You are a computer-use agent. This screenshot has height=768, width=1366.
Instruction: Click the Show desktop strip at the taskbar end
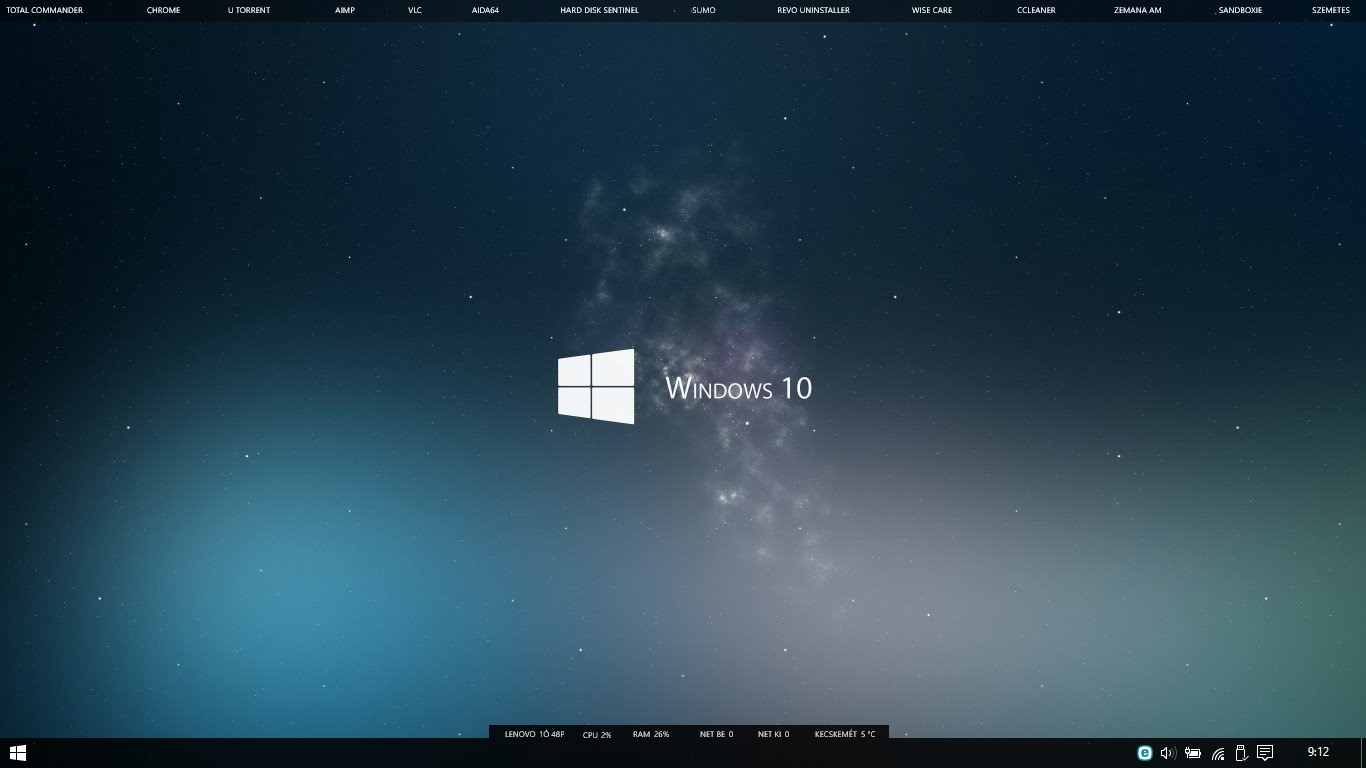(1362, 753)
